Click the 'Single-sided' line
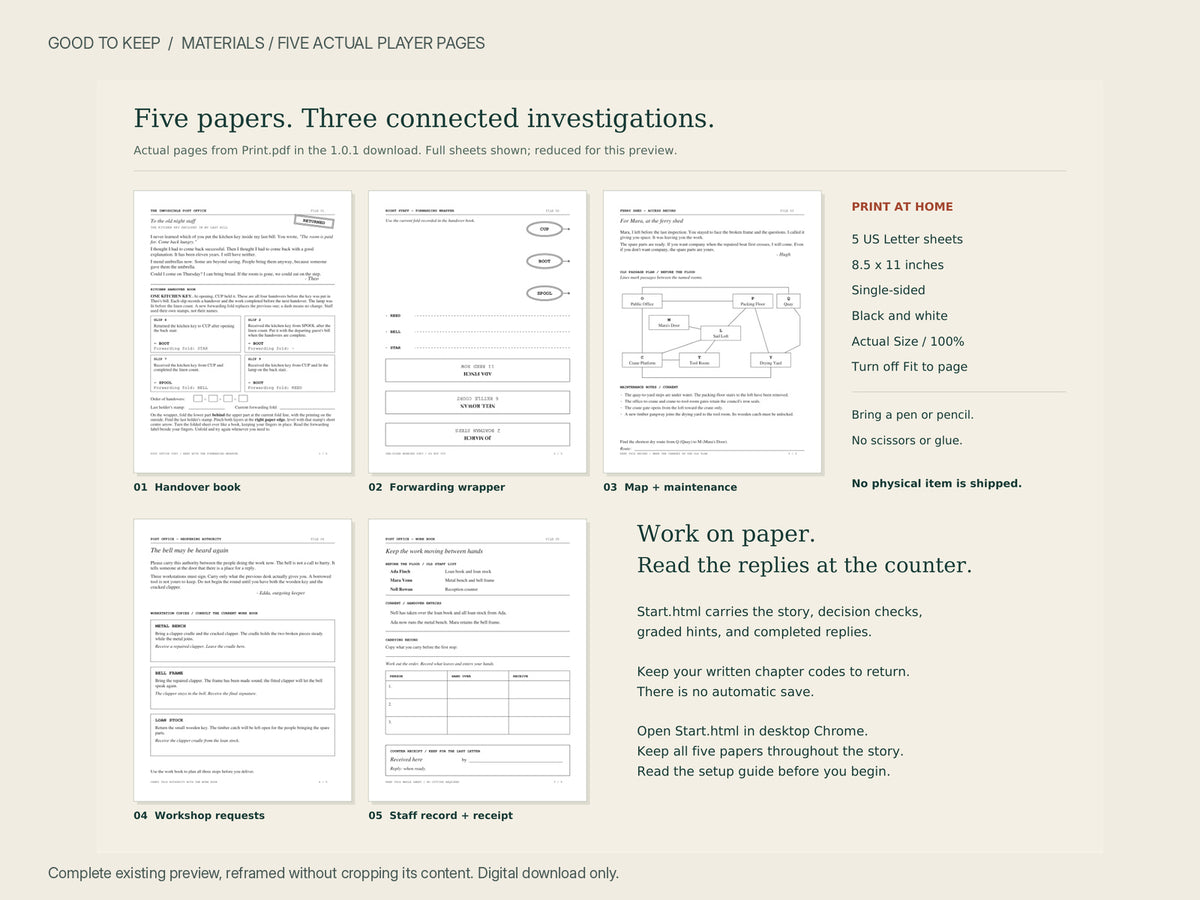This screenshot has height=900, width=1200. point(888,290)
